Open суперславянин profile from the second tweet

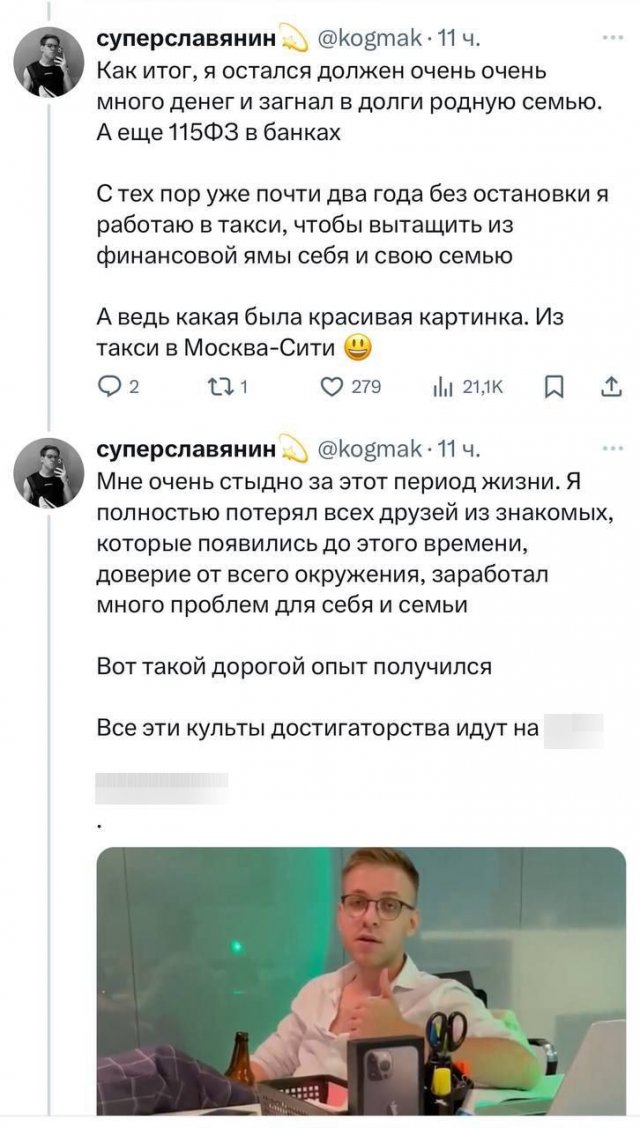tap(166, 452)
